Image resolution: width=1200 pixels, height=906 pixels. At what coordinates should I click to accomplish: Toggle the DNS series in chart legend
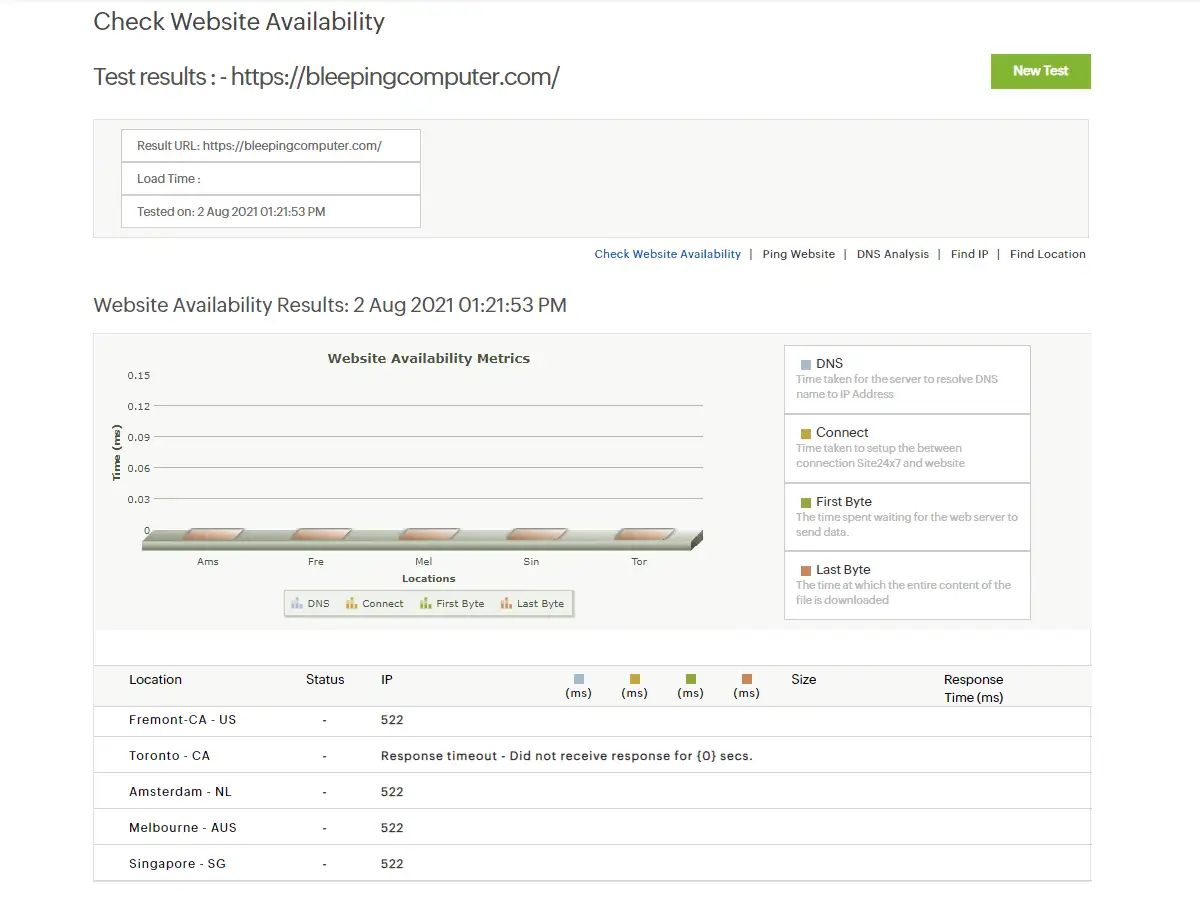(310, 604)
